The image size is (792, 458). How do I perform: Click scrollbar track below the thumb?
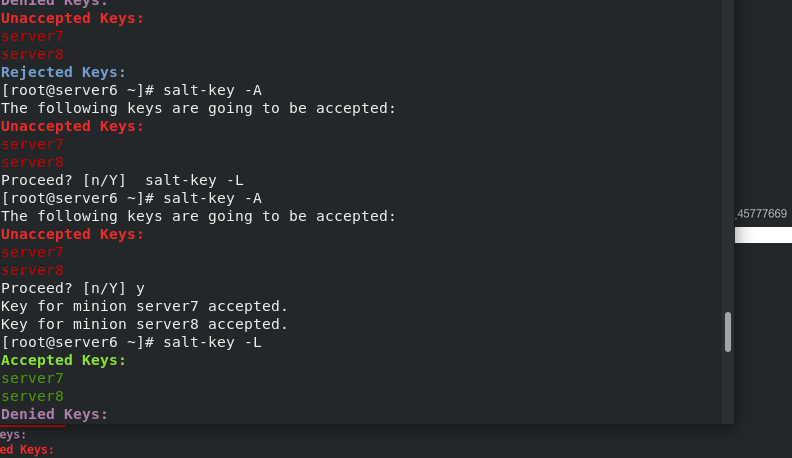(727, 387)
